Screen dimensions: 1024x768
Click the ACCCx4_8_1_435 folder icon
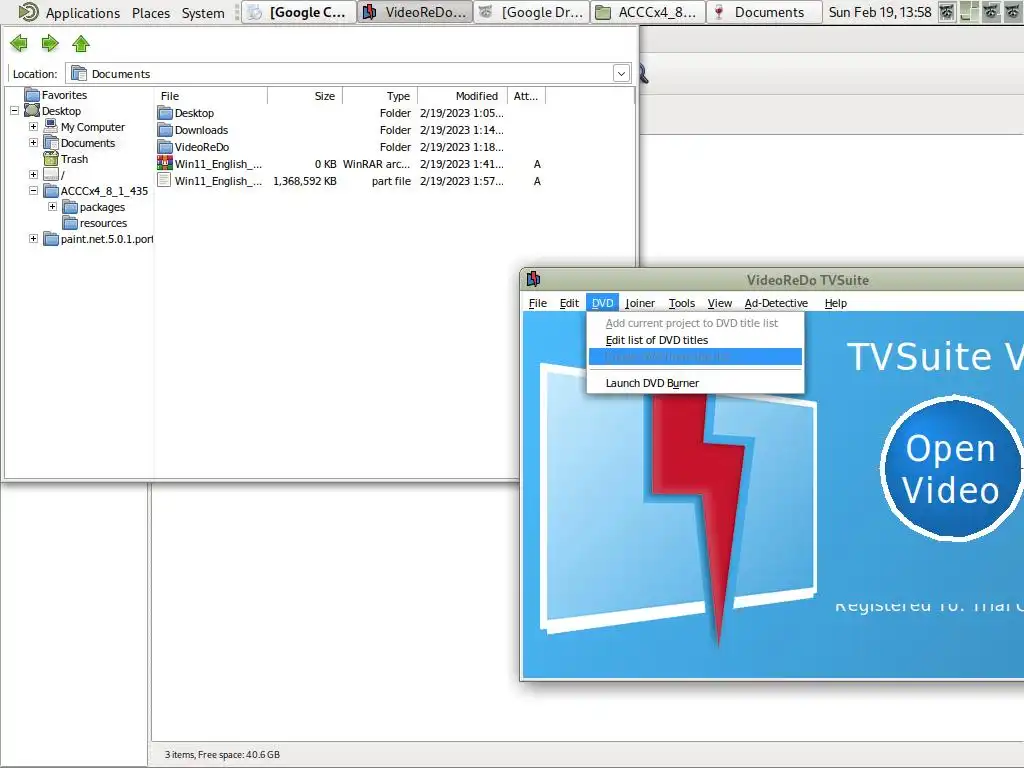coord(51,191)
